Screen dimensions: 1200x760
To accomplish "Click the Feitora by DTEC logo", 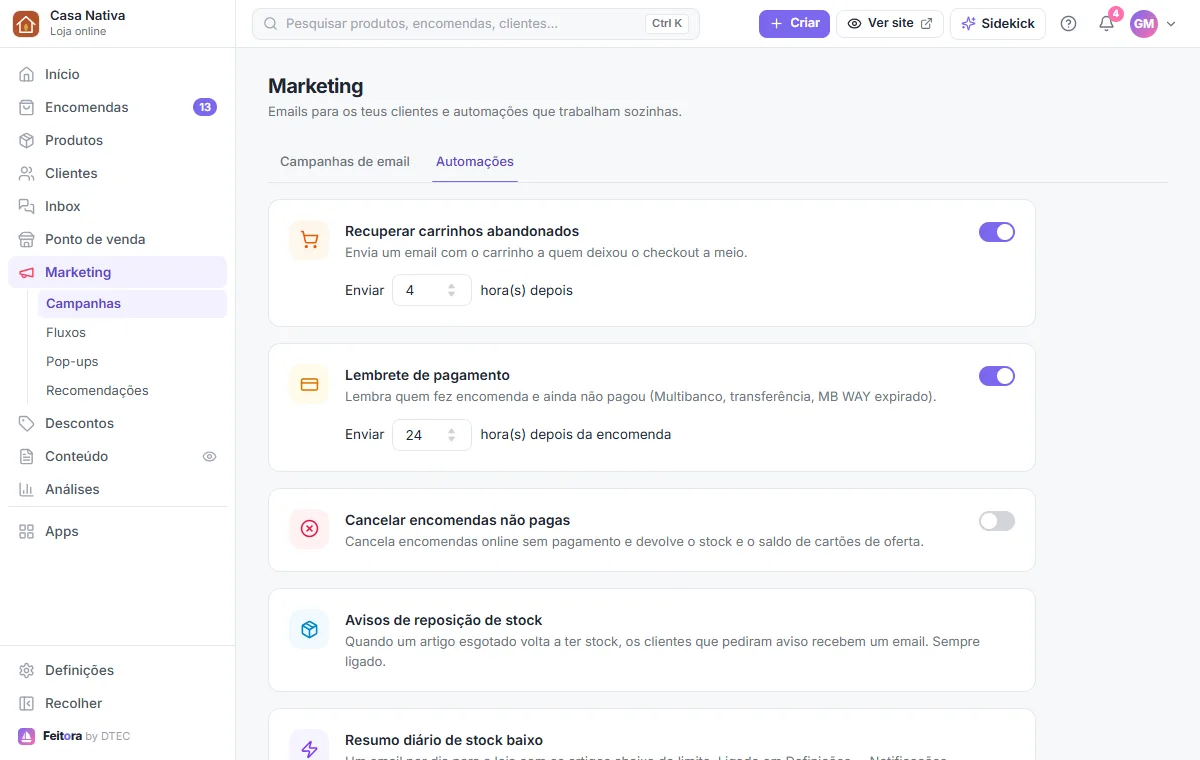I will click(74, 736).
